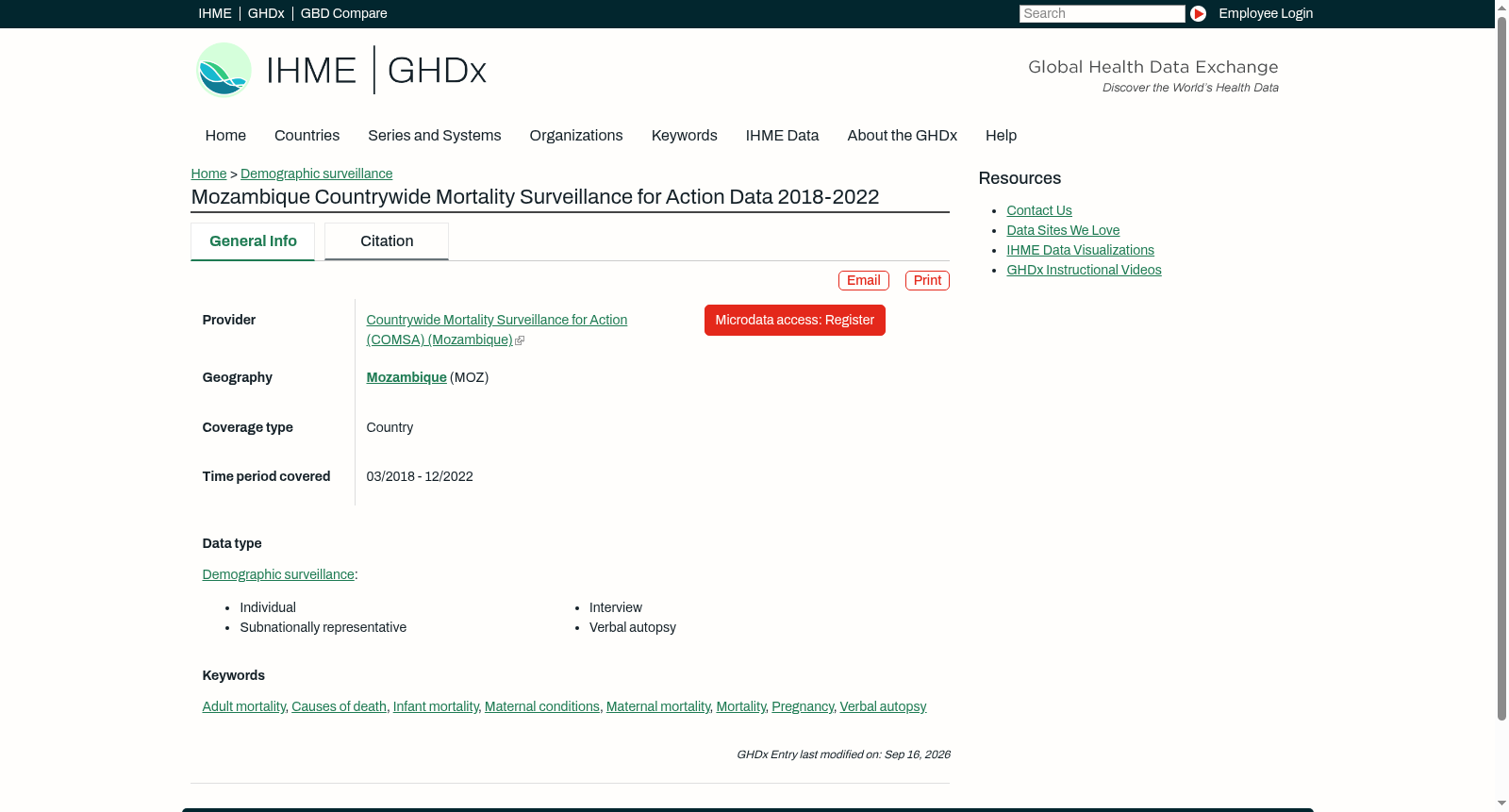Click Causes of death keyword
This screenshot has height=812, width=1509.
coord(339,706)
